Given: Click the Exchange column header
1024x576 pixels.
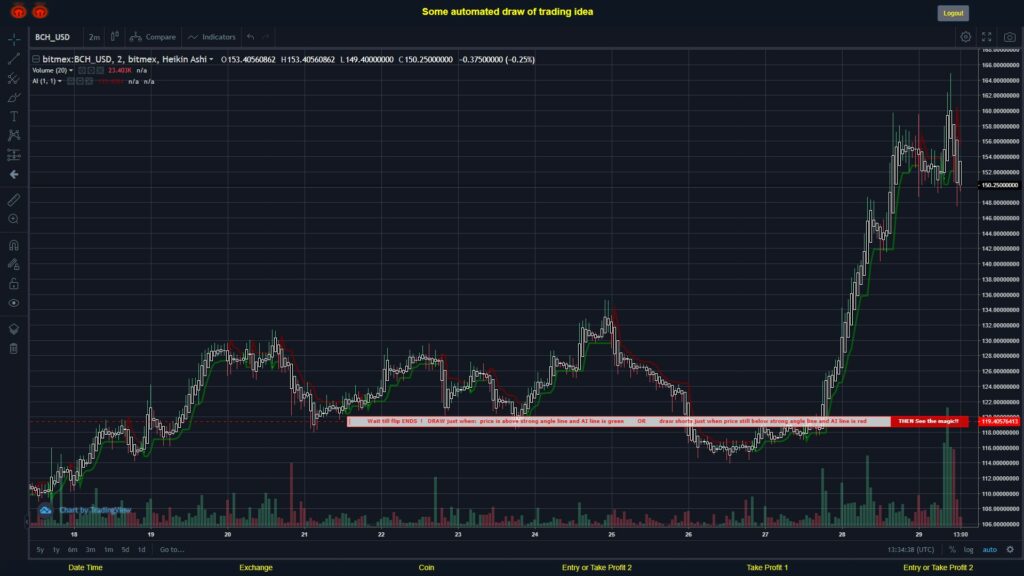Looking at the screenshot, I should 256,568.
